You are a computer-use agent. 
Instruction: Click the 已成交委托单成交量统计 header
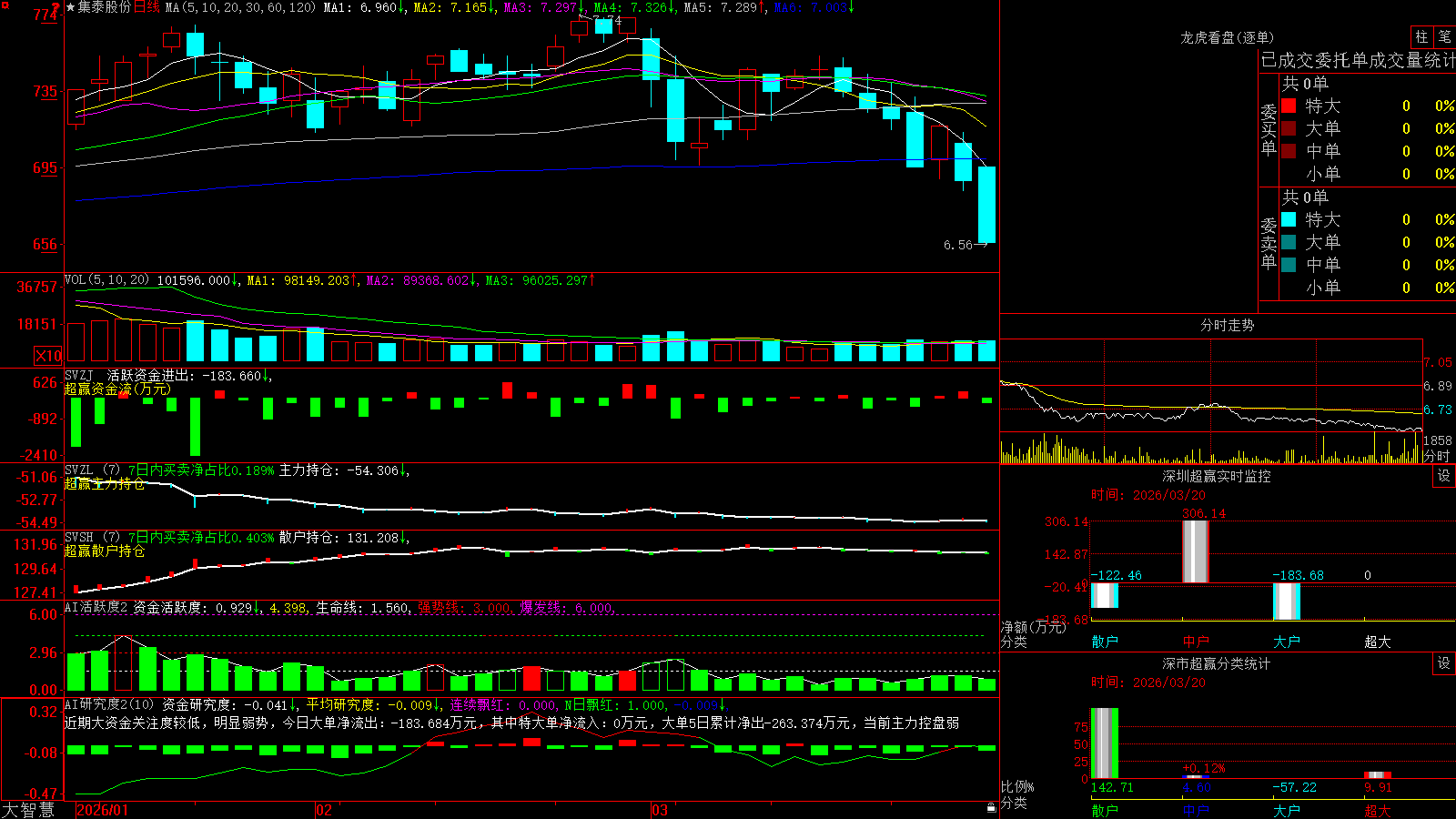point(1358,60)
